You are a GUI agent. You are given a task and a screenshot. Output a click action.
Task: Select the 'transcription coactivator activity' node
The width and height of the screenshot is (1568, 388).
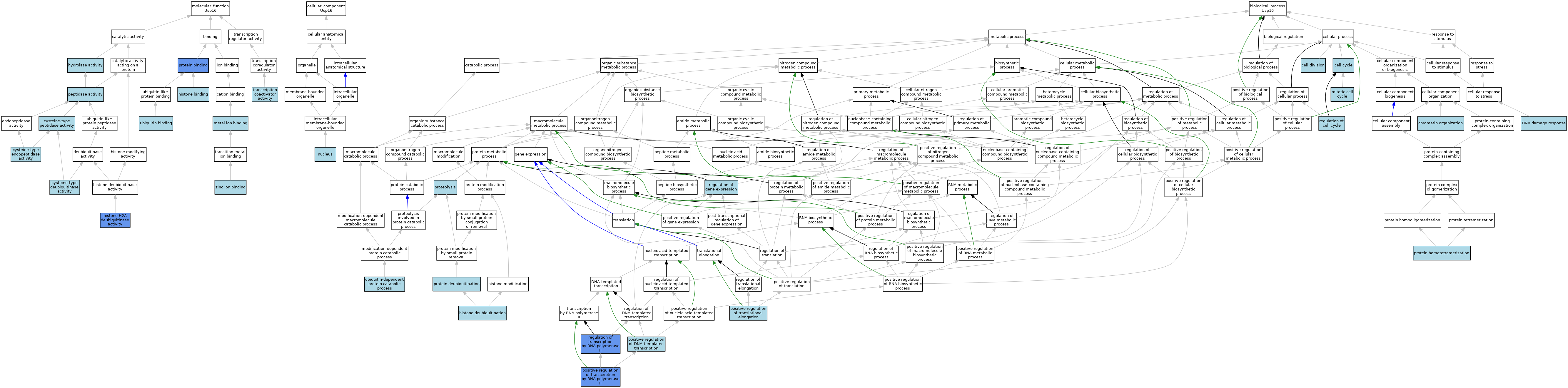pyautogui.click(x=265, y=94)
